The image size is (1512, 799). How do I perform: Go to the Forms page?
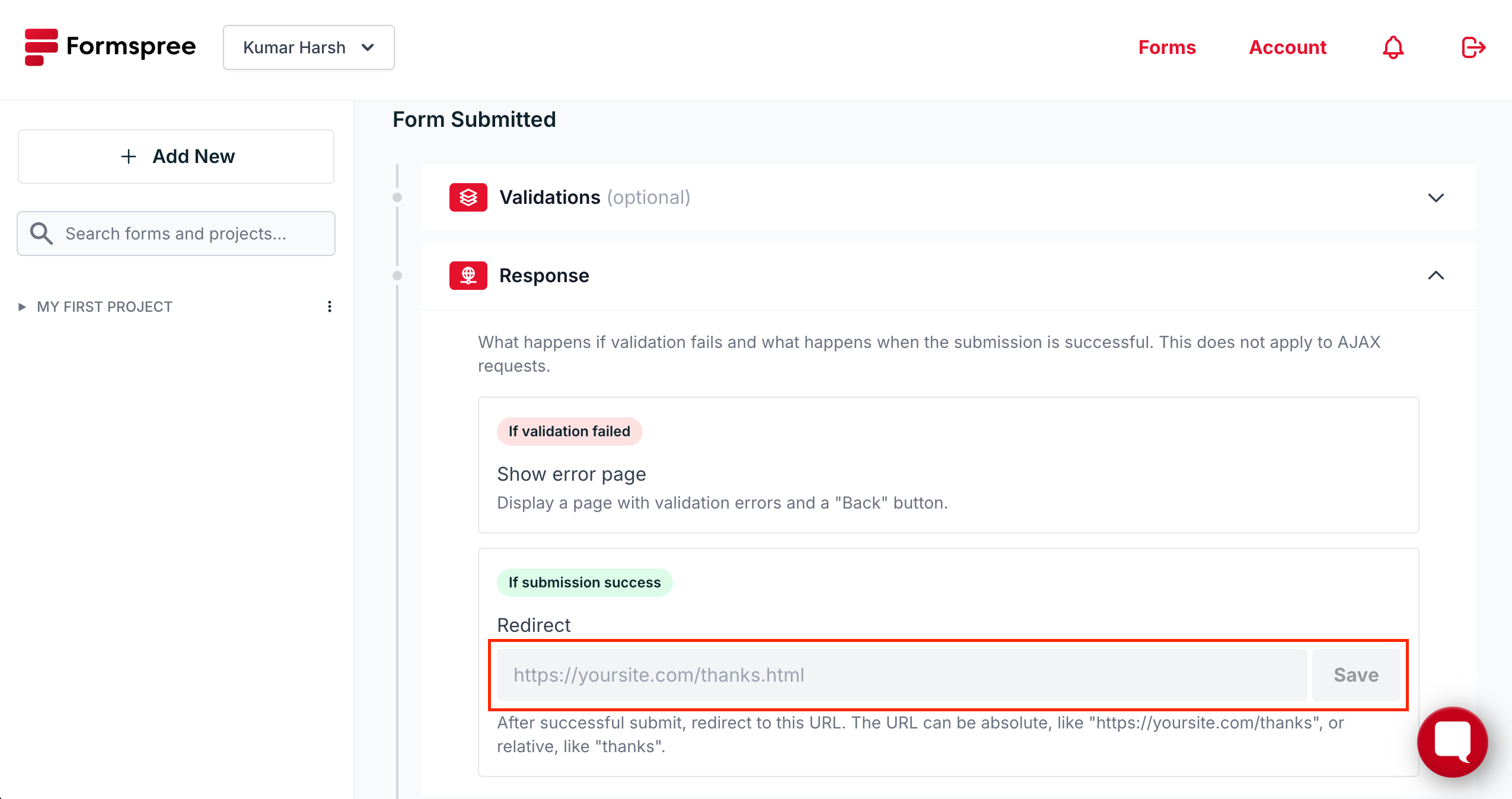pos(1167,47)
